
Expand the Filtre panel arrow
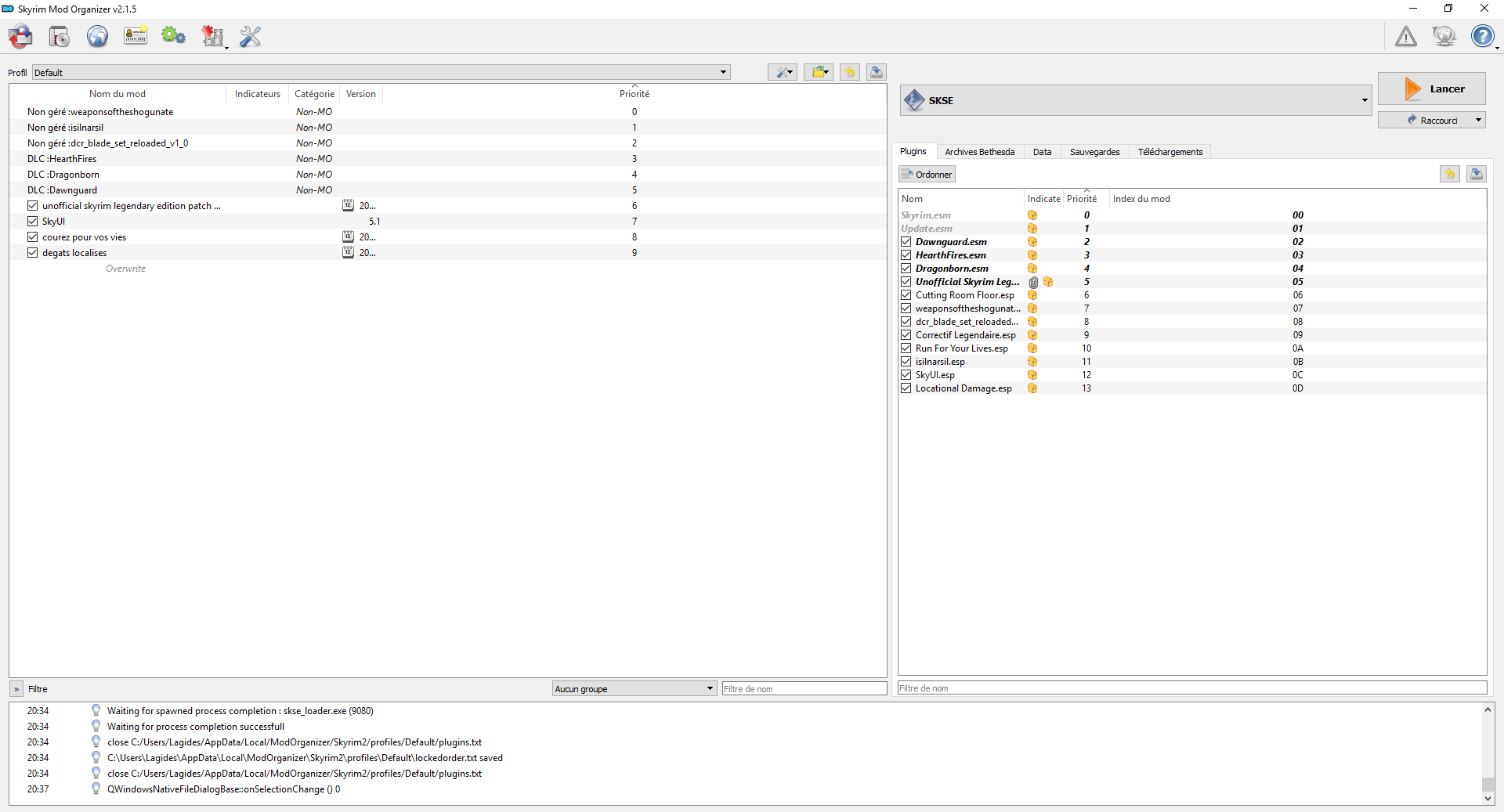point(16,689)
